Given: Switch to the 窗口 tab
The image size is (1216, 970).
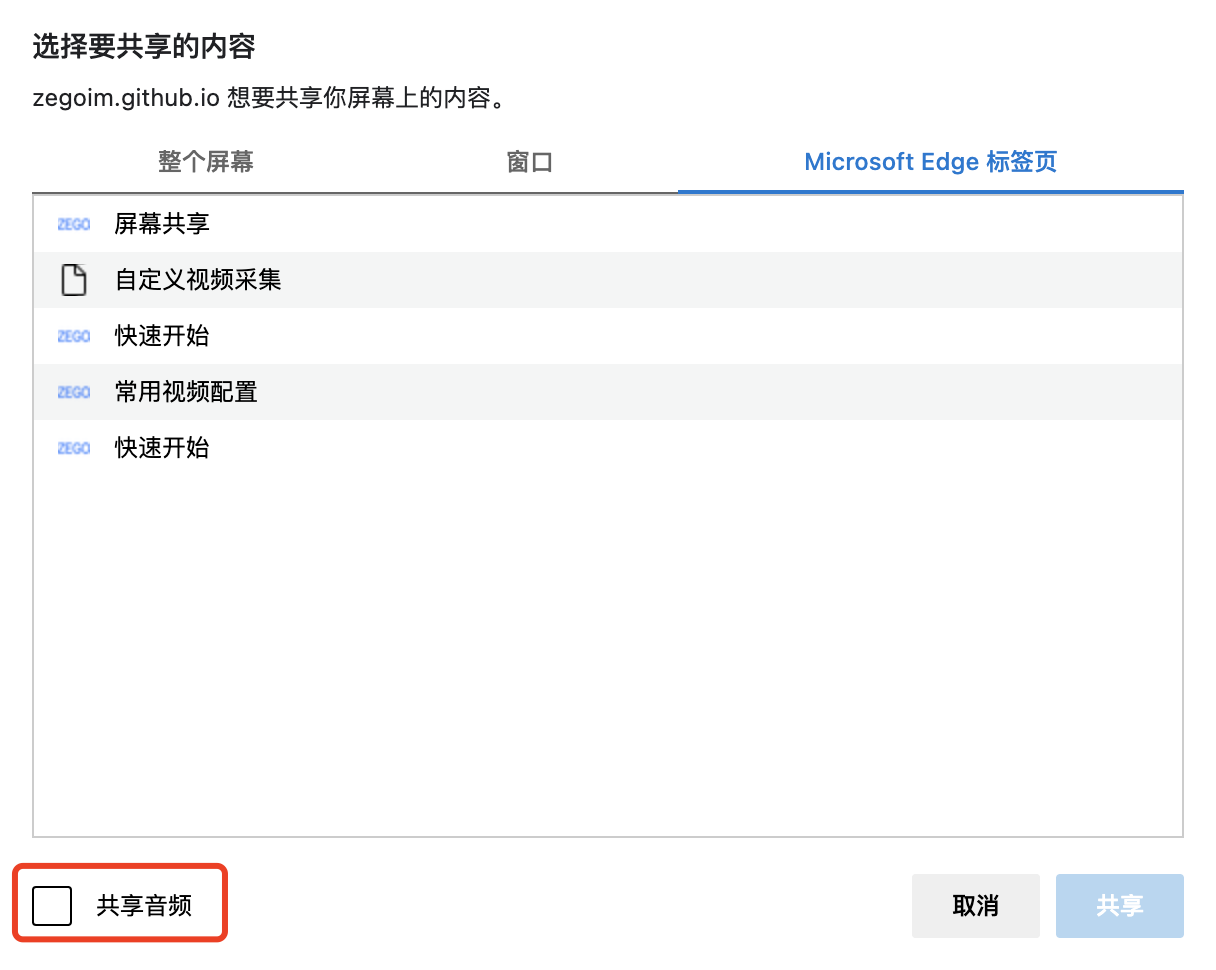Looking at the screenshot, I should click(529, 161).
